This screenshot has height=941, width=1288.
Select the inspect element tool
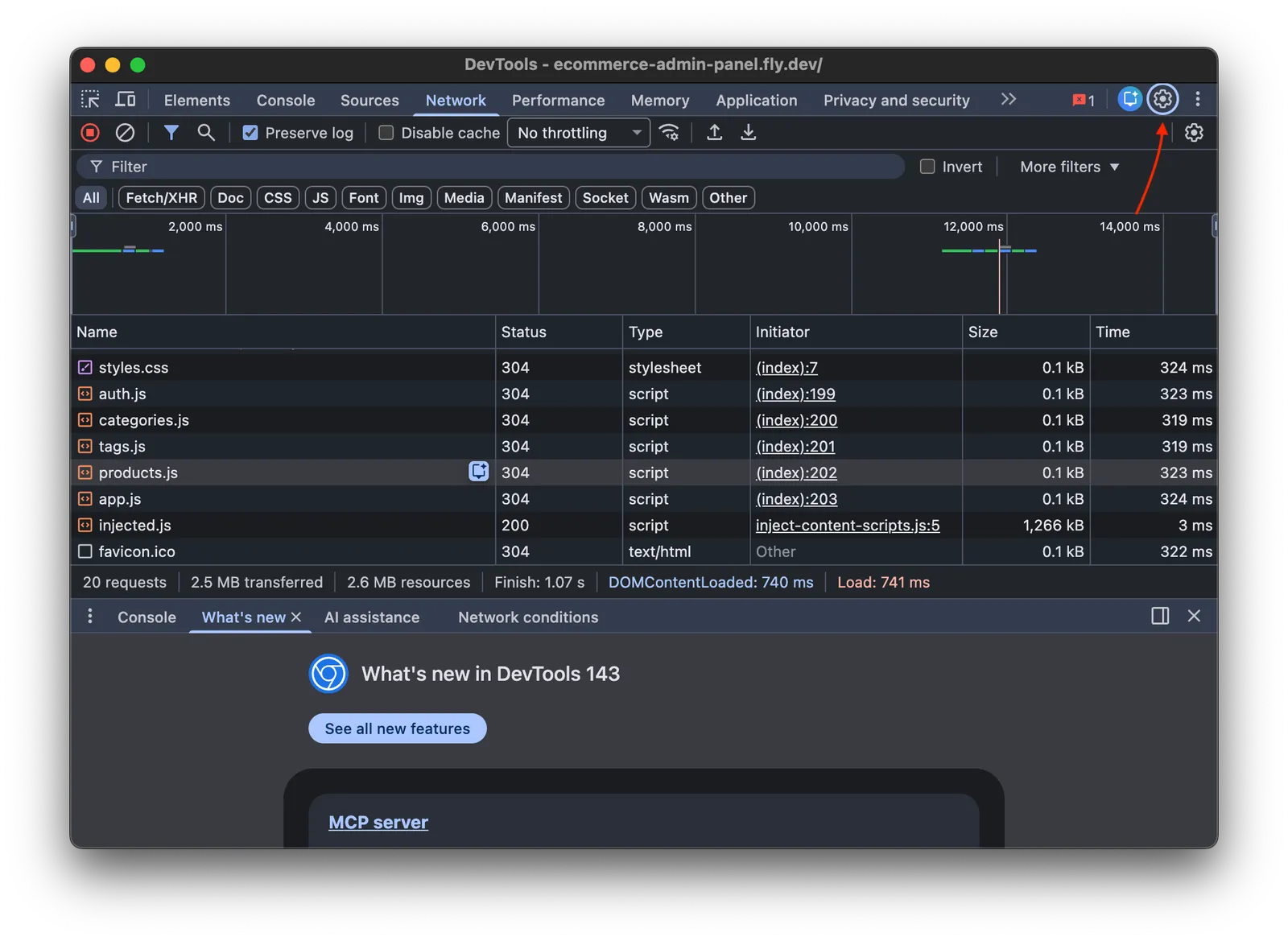point(91,99)
